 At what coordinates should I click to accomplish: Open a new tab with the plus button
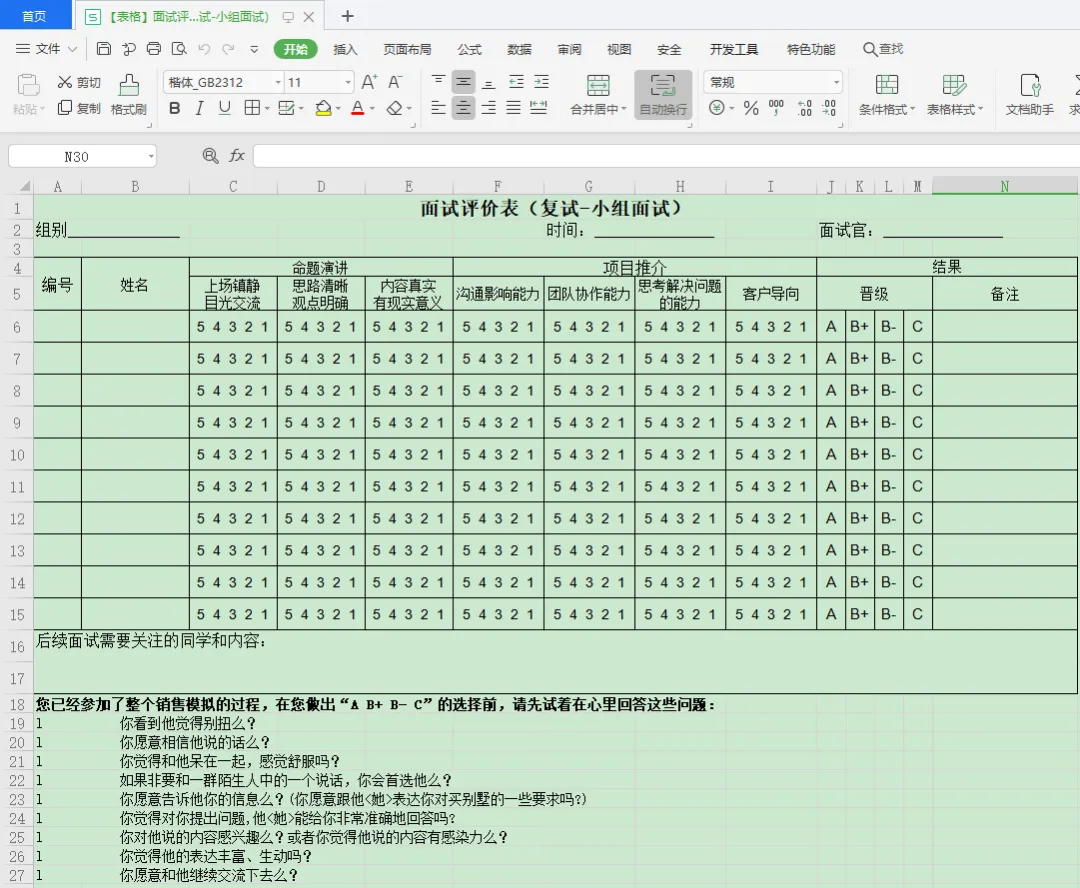pyautogui.click(x=348, y=16)
